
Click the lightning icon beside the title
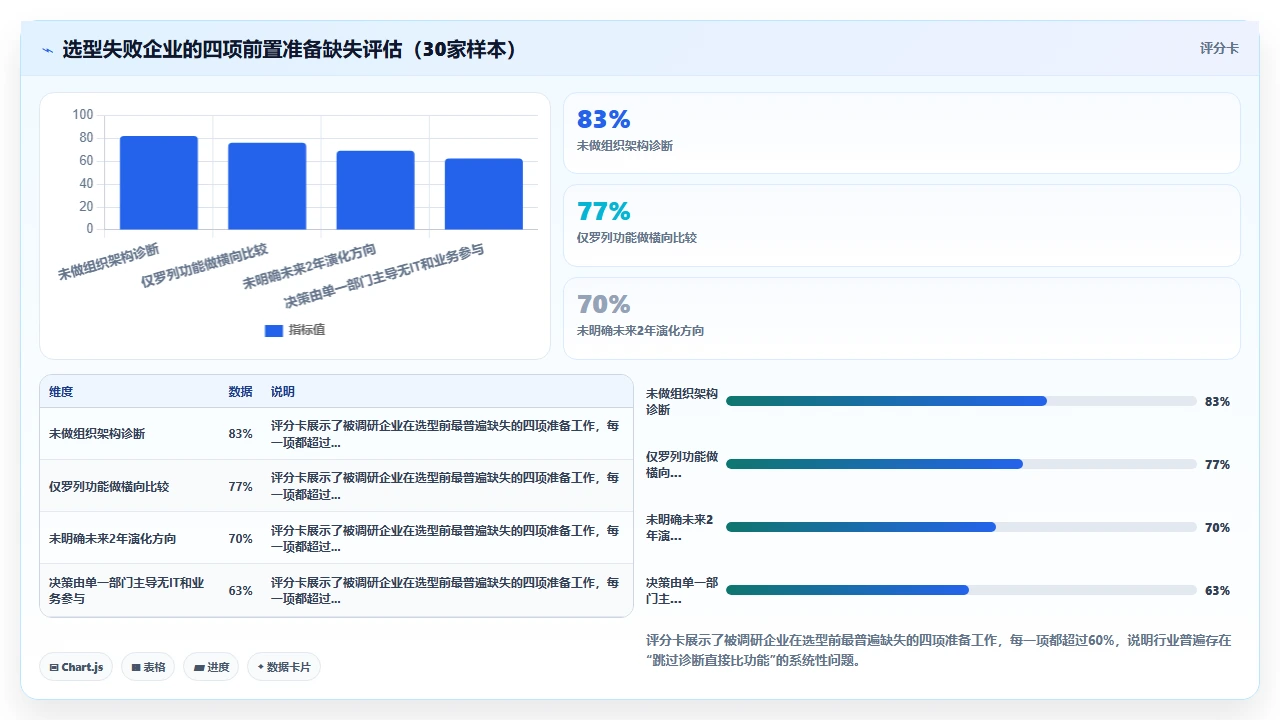[47, 50]
